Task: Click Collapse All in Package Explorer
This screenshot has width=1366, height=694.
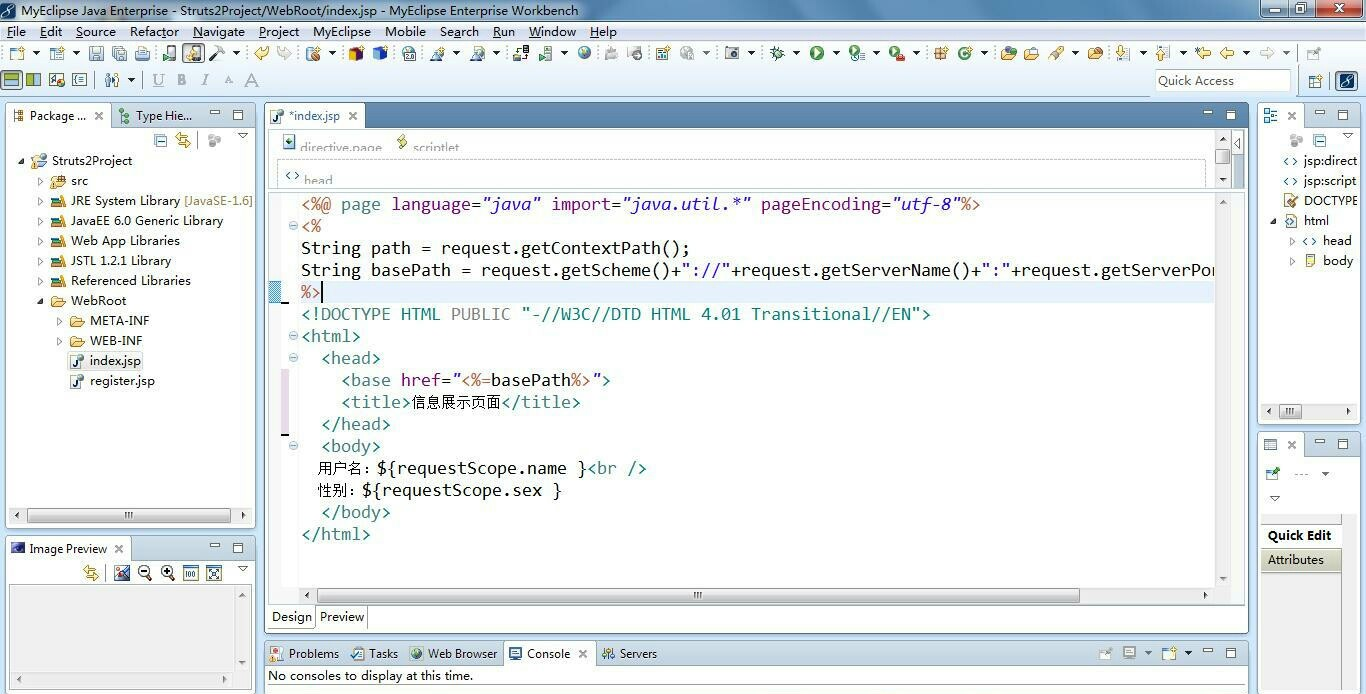Action: coord(160,140)
